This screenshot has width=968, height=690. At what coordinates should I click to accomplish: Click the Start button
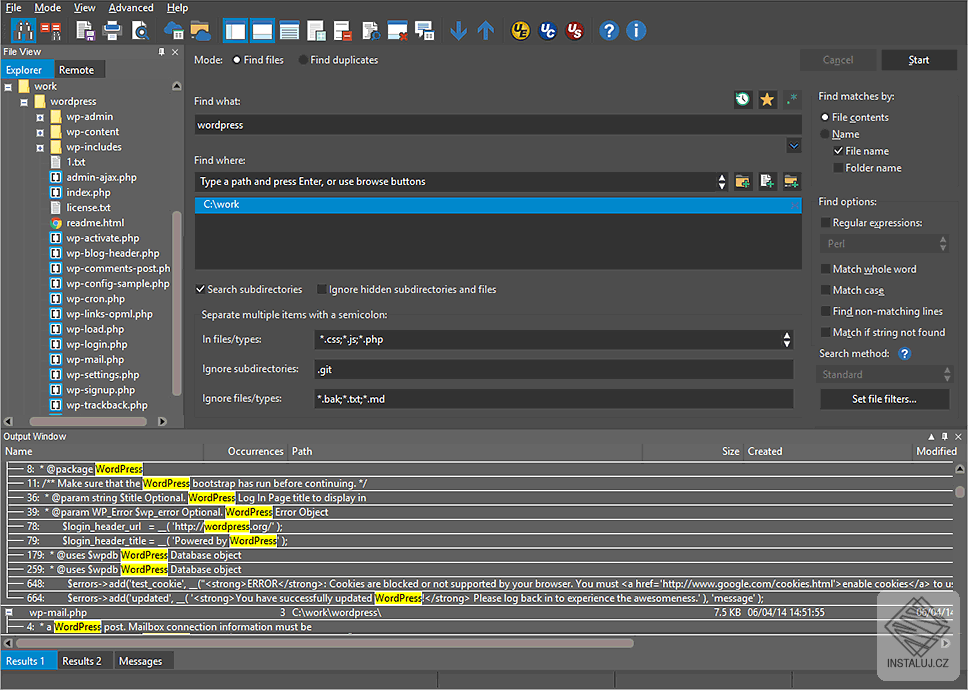tap(918, 60)
